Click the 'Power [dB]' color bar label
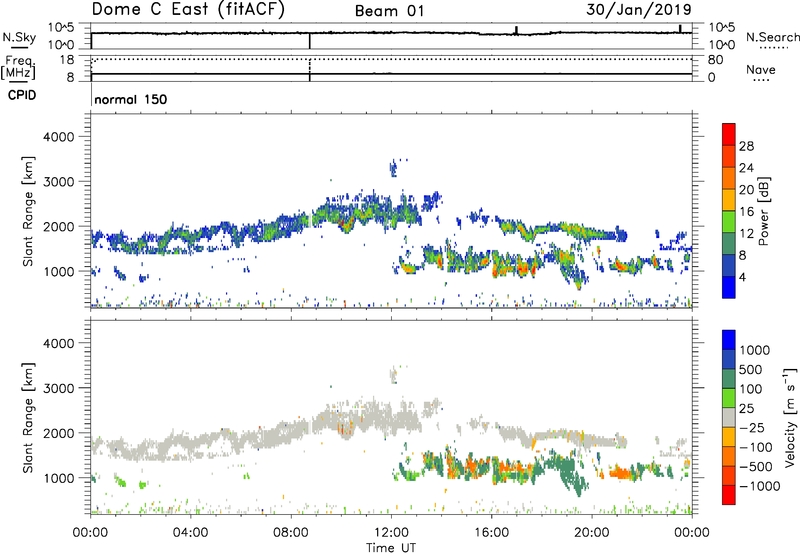This screenshot has width=800, height=554. (763, 211)
